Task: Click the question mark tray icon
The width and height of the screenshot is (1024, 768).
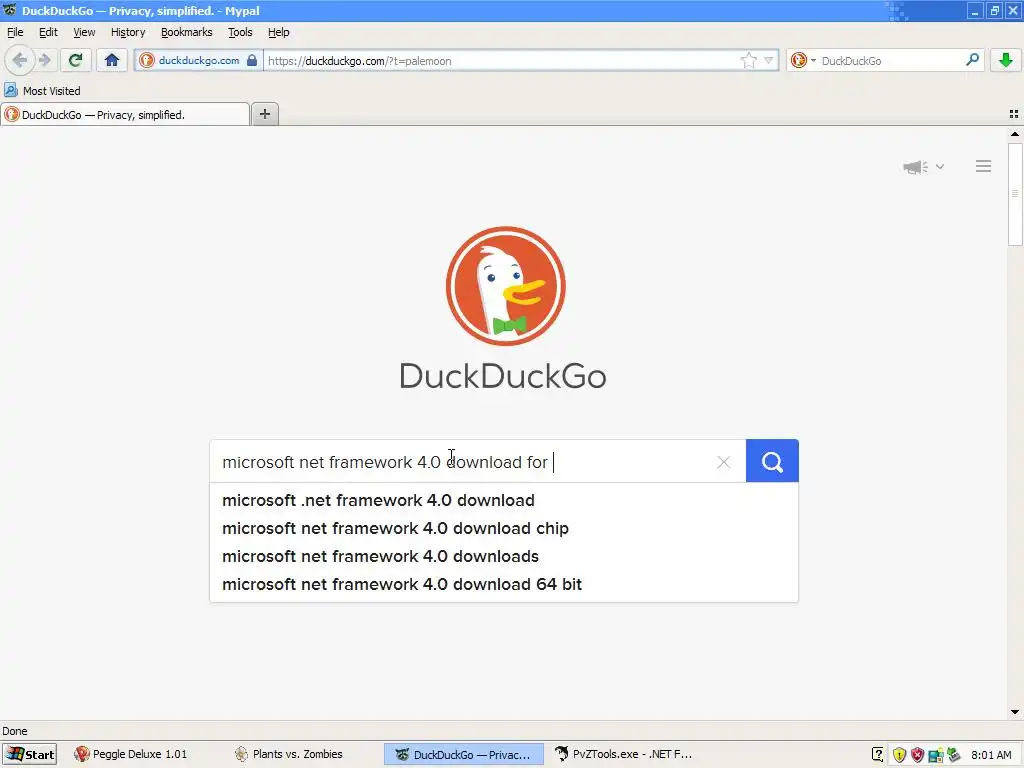Action: pyautogui.click(x=878, y=755)
